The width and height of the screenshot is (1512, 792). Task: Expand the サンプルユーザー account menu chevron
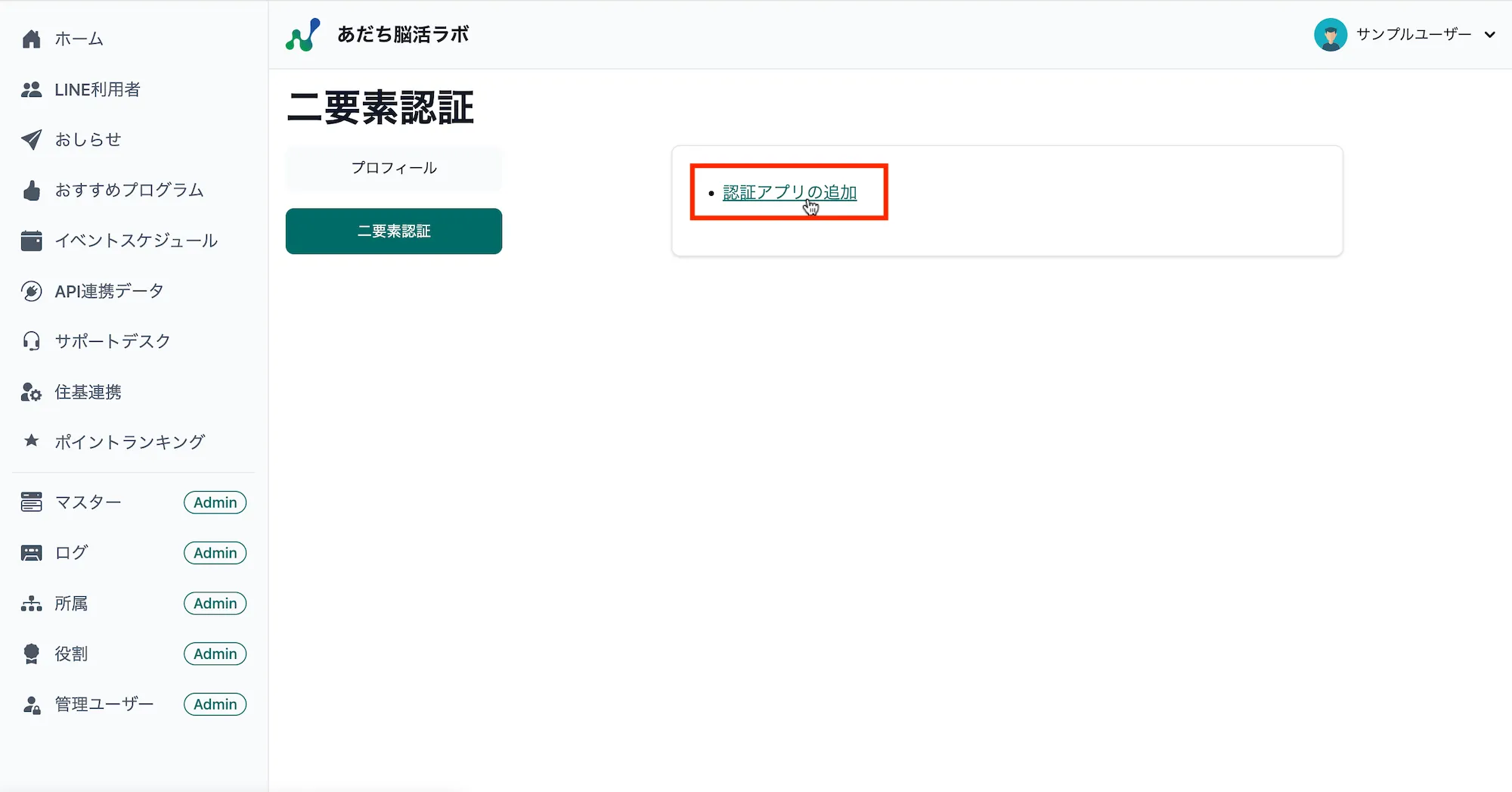[1490, 35]
